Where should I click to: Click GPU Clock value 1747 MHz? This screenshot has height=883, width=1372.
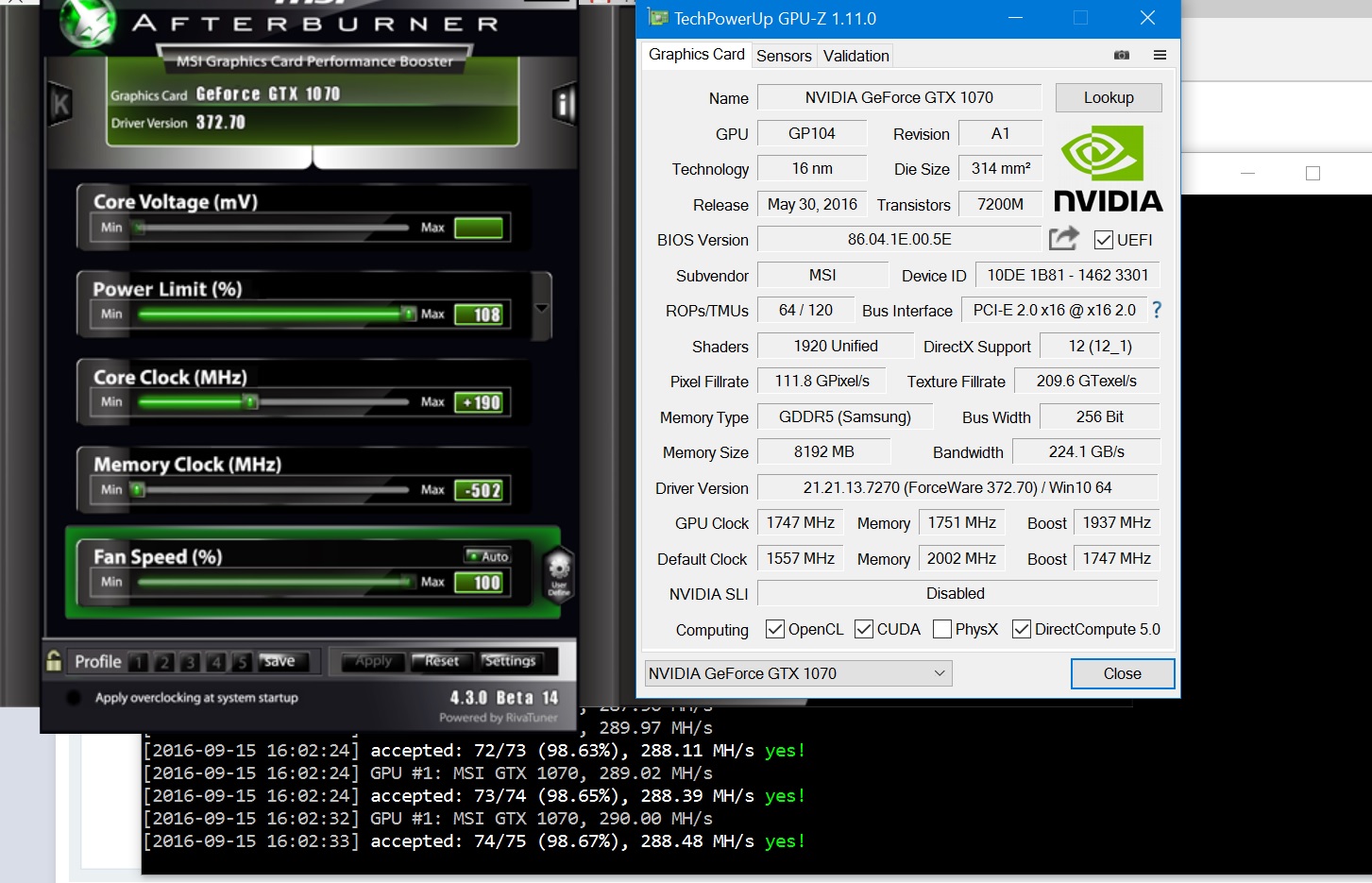(x=801, y=522)
